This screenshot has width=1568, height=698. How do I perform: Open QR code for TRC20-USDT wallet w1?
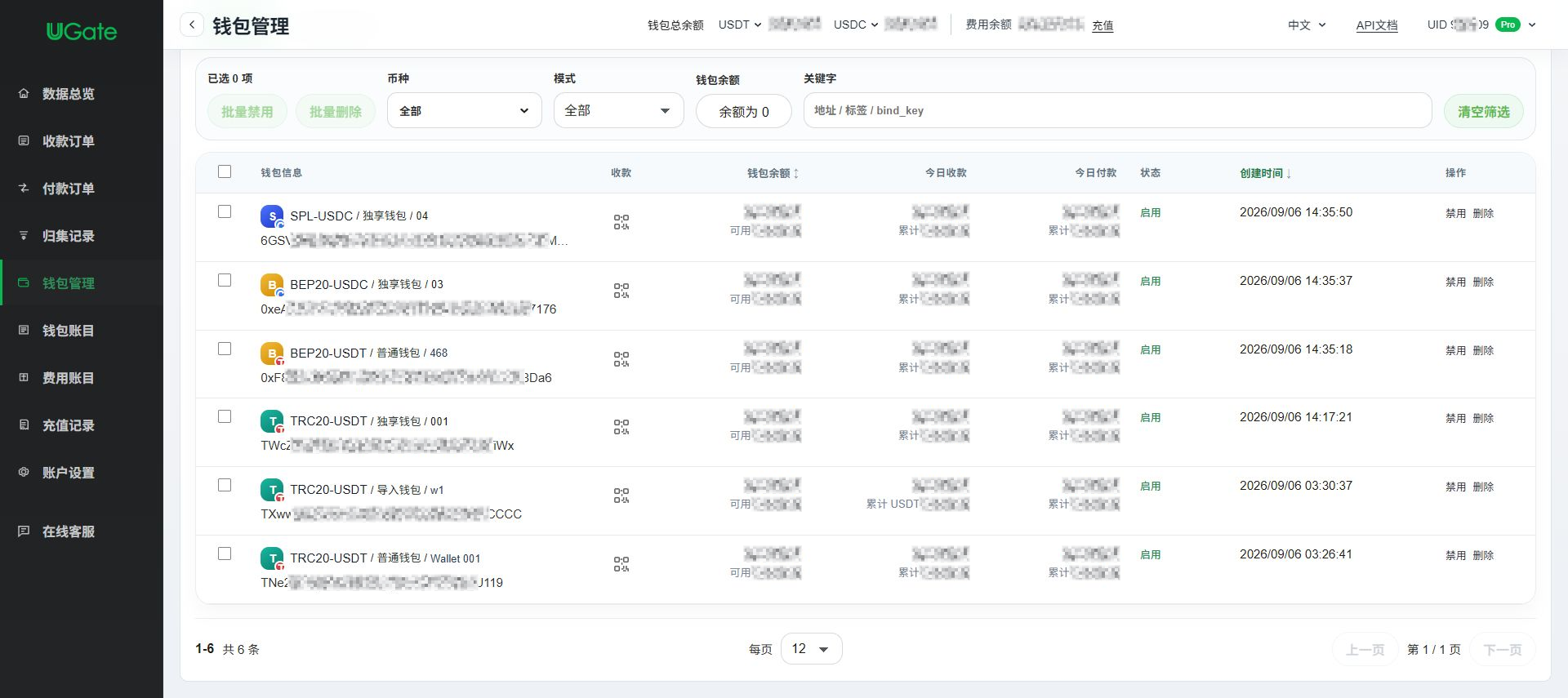(x=621, y=496)
